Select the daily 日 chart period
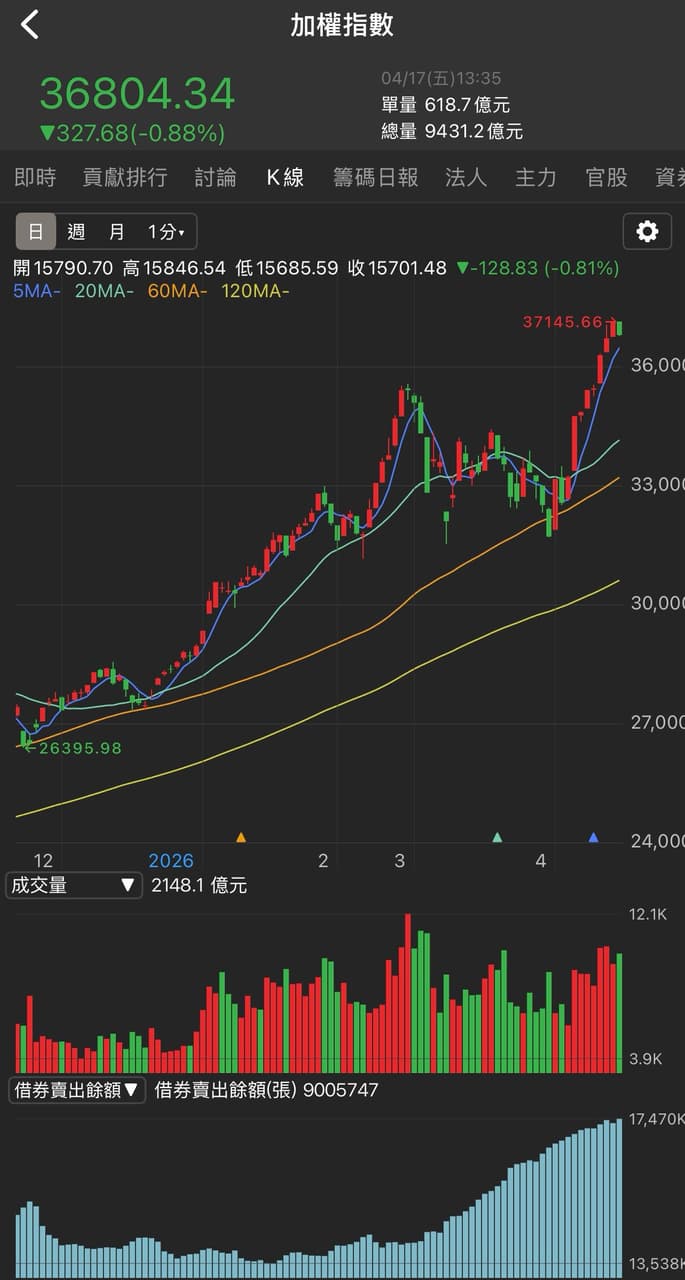The width and height of the screenshot is (685, 1280). [35, 232]
